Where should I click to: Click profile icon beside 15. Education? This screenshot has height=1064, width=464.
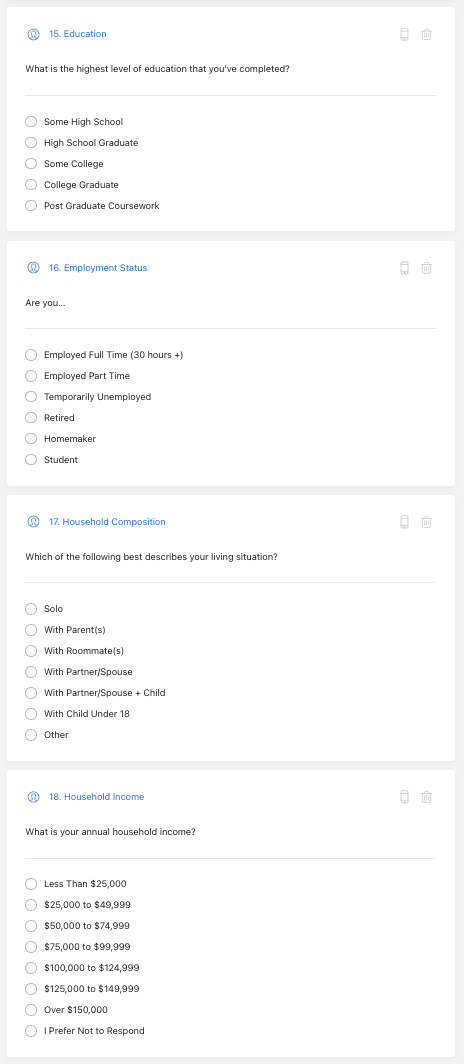[33, 34]
